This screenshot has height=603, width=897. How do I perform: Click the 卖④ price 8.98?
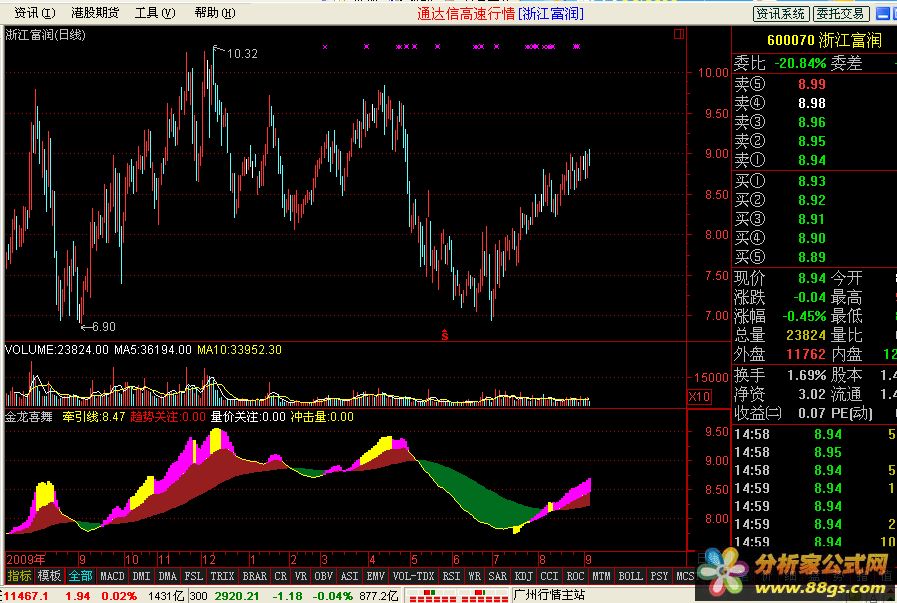812,103
